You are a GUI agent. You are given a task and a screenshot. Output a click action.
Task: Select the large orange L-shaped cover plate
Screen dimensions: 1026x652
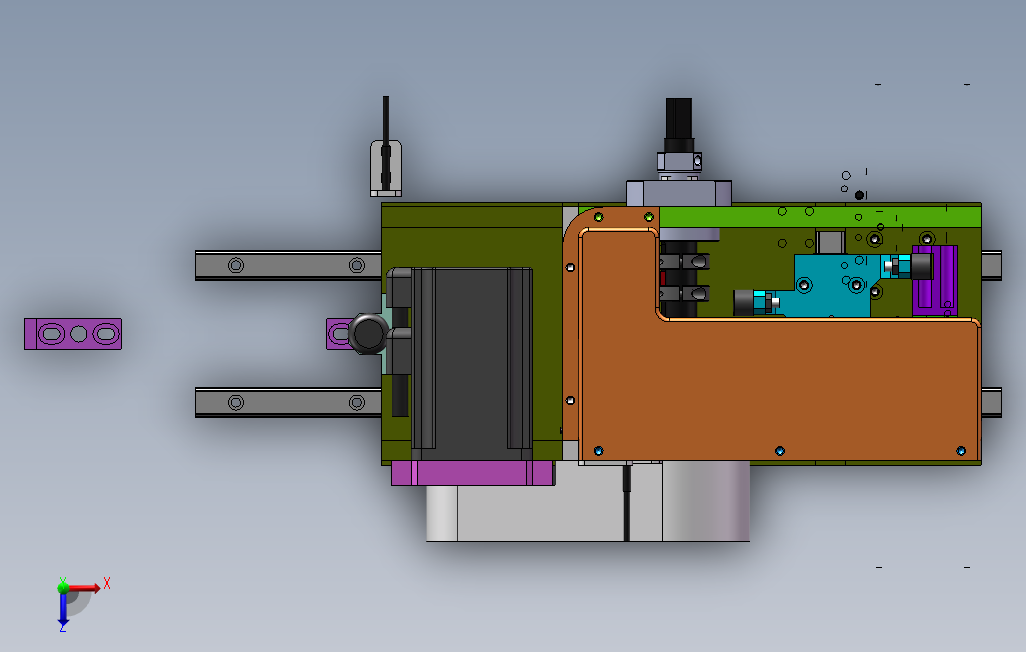779,389
